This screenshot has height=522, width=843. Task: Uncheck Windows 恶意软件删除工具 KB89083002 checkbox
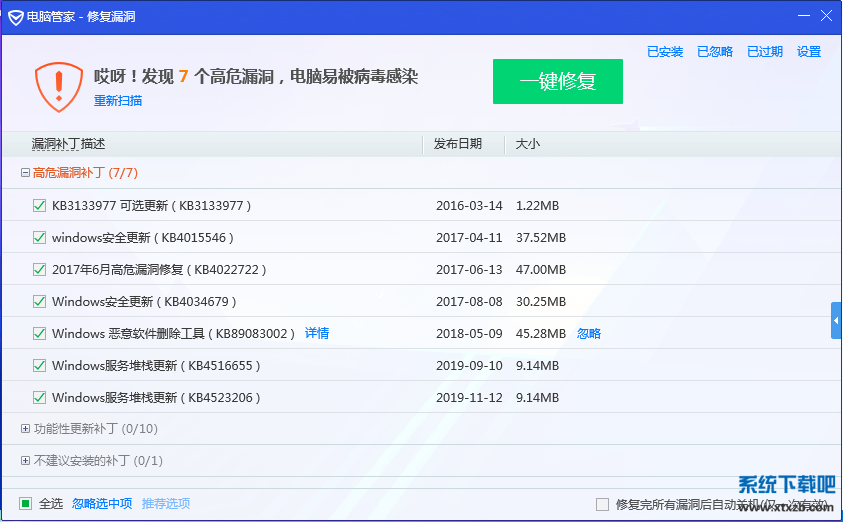tap(39, 333)
